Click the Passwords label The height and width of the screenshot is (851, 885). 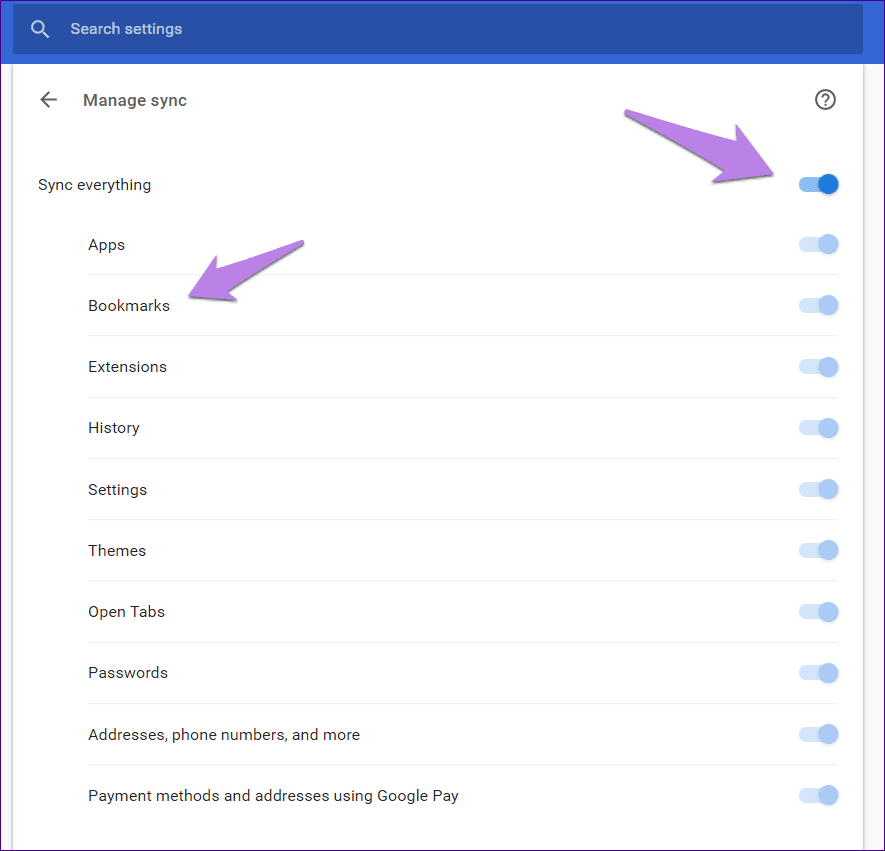point(128,673)
